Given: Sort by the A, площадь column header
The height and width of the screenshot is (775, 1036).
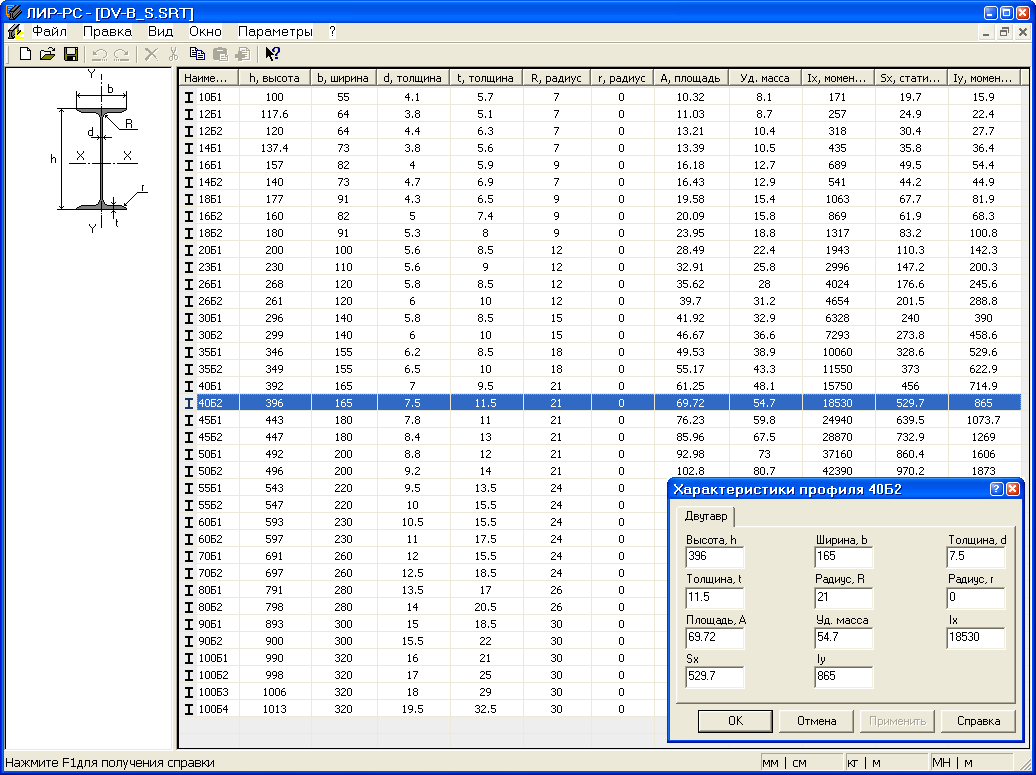Looking at the screenshot, I should [690, 78].
